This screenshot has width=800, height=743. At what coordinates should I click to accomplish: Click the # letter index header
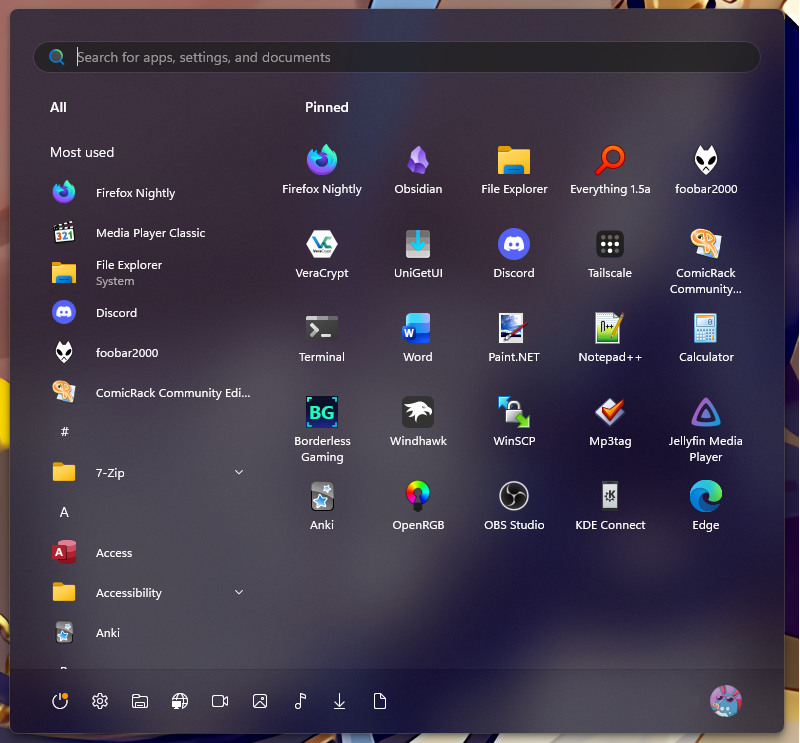pos(64,432)
